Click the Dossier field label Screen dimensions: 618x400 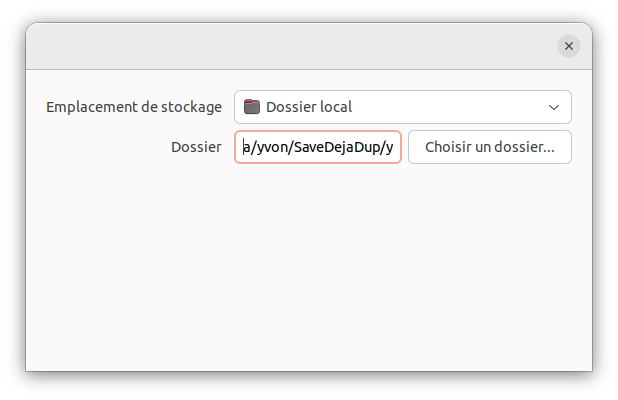pos(196,147)
